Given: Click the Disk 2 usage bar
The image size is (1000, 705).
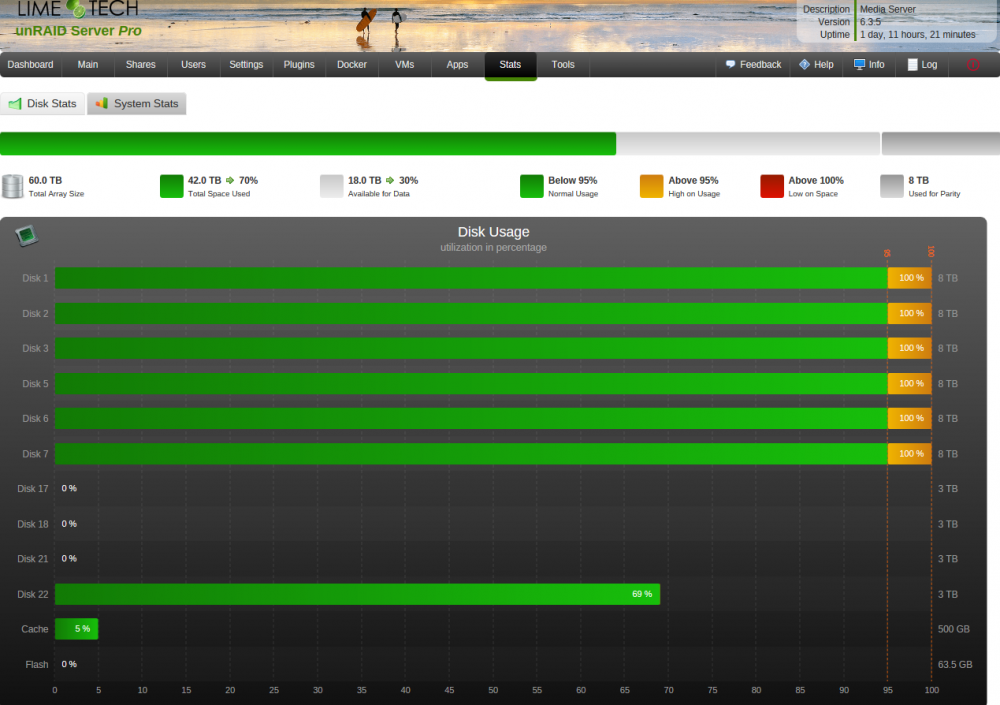Looking at the screenshot, I should (x=493, y=313).
